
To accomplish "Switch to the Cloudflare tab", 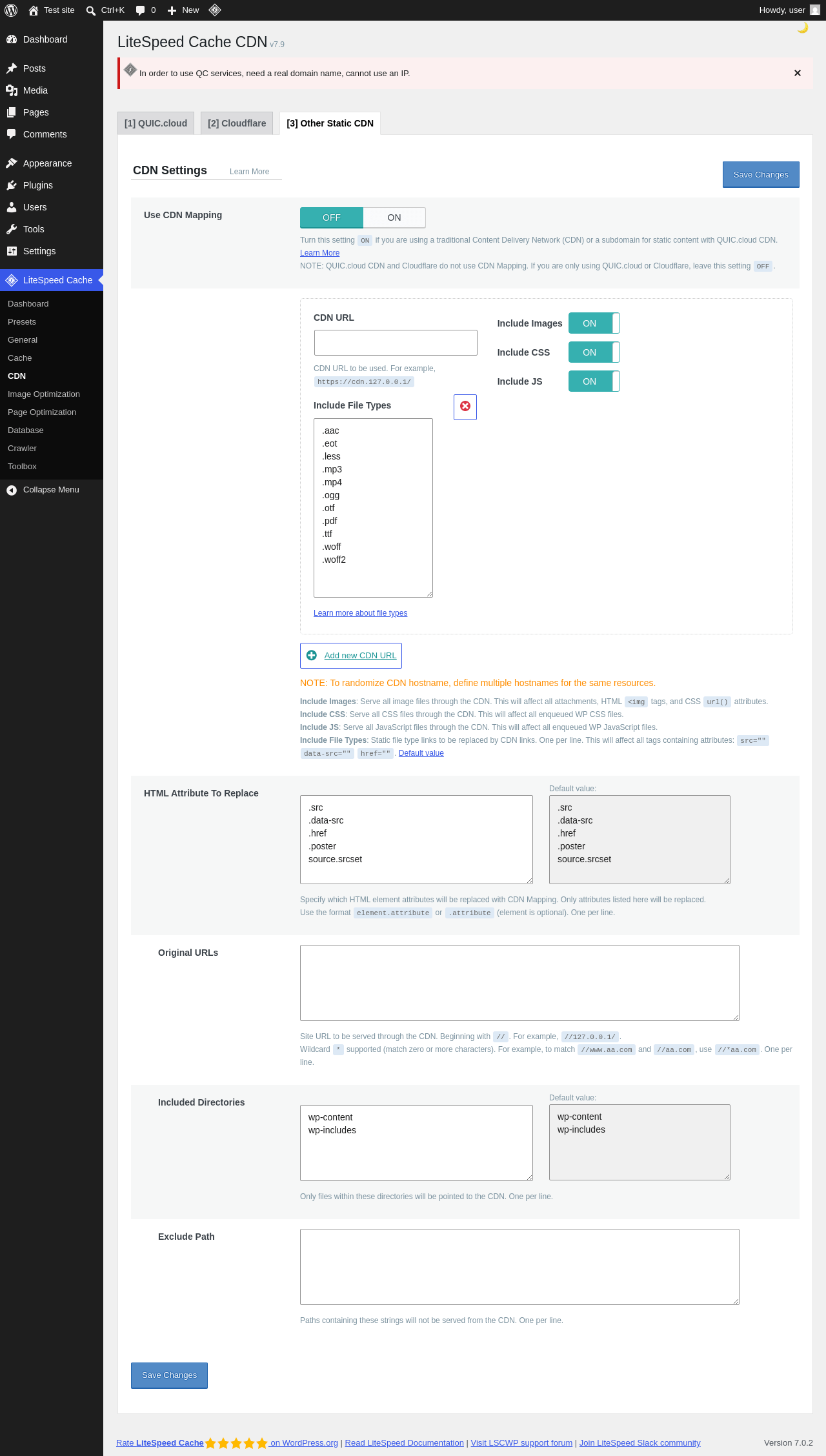I will [x=237, y=123].
